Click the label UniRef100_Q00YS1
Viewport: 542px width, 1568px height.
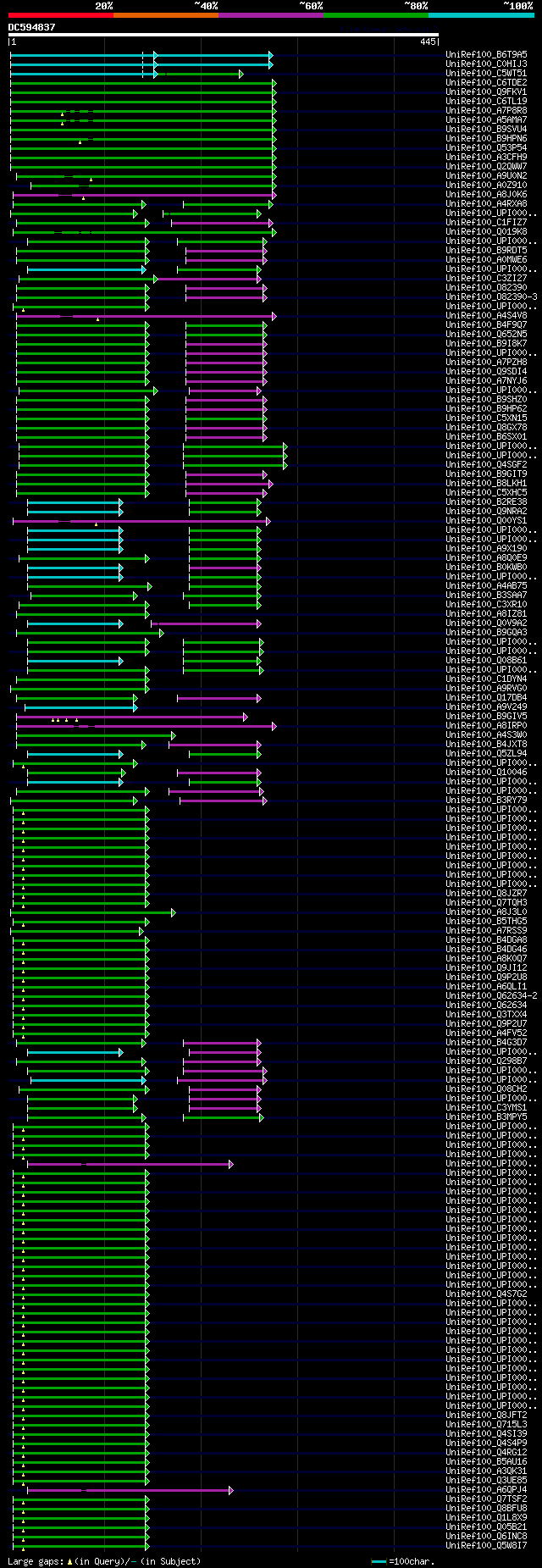pos(486,520)
